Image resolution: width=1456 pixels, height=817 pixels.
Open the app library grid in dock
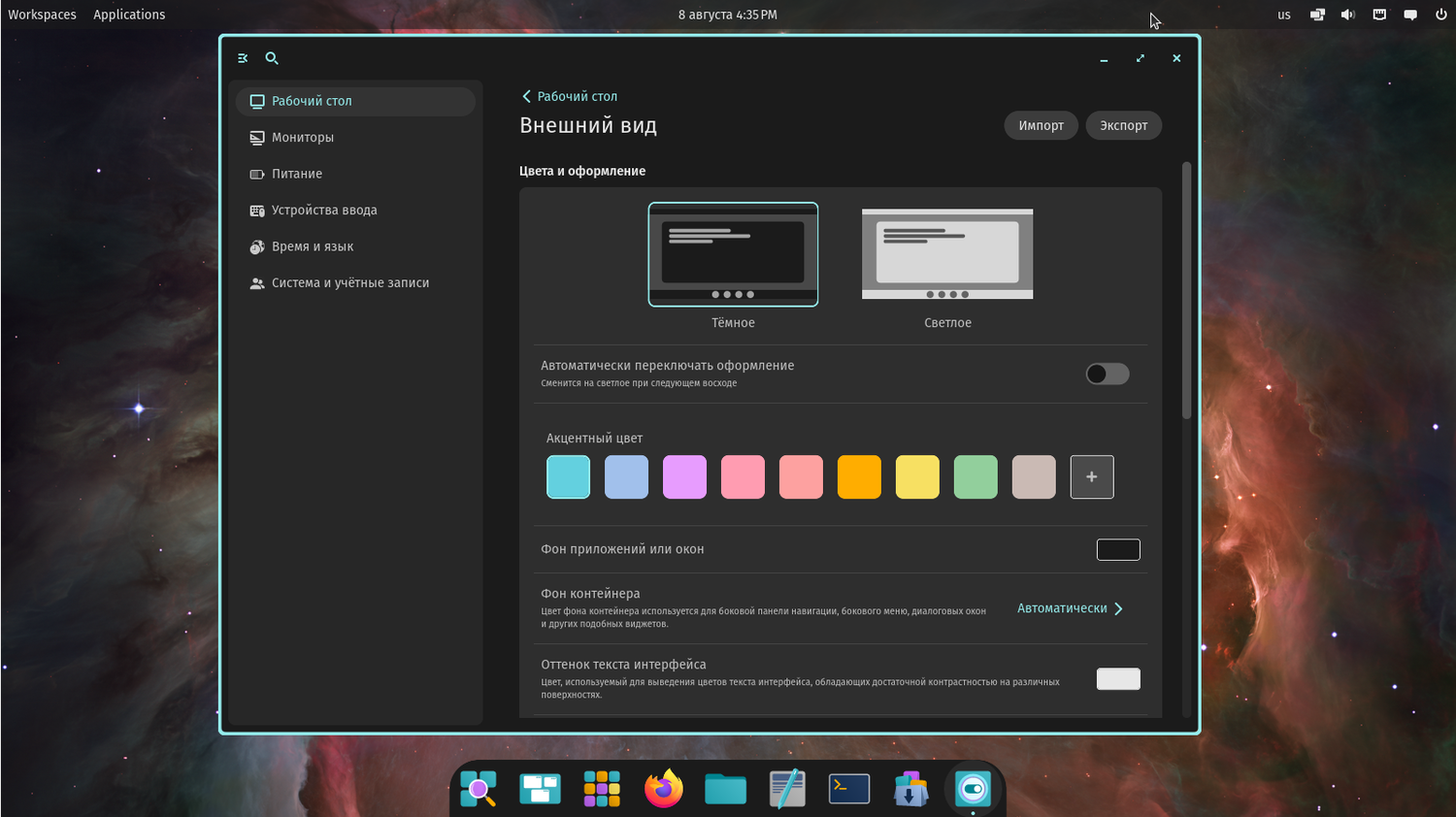[602, 789]
